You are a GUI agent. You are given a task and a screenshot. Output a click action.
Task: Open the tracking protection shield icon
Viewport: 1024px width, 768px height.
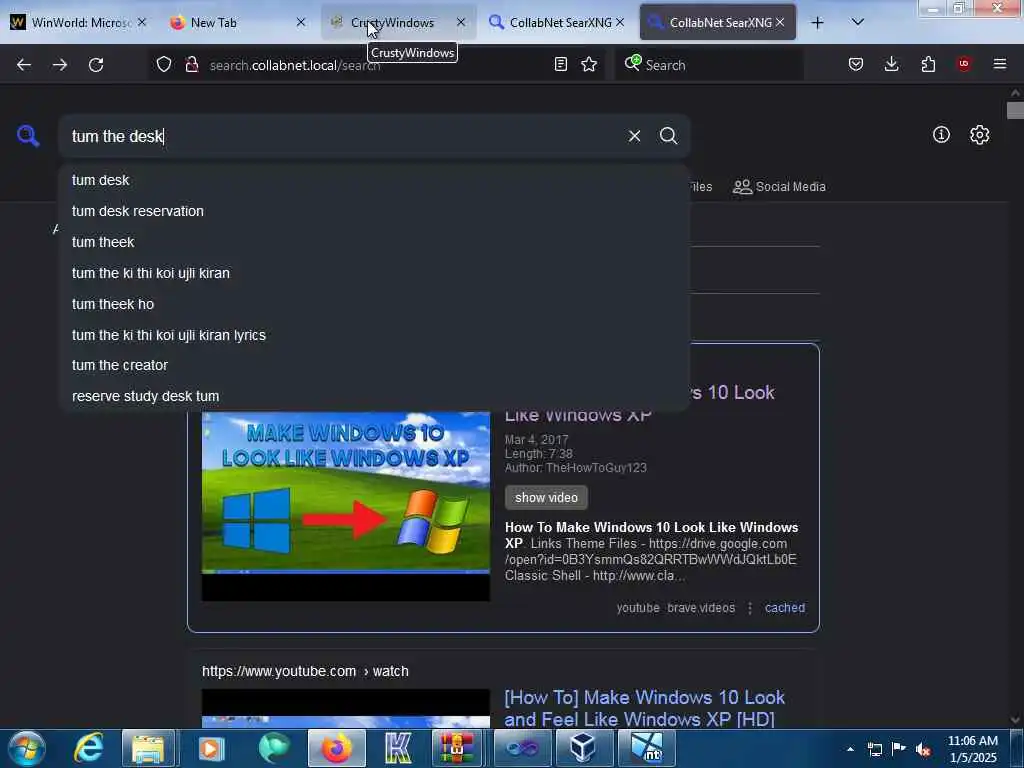pyautogui.click(x=164, y=64)
